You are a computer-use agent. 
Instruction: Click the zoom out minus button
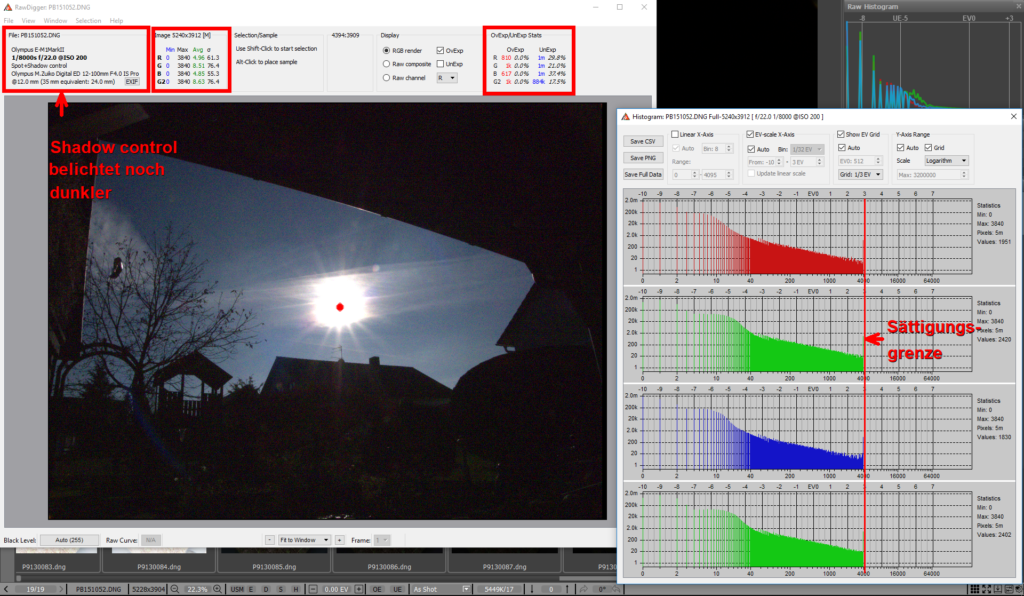point(268,540)
